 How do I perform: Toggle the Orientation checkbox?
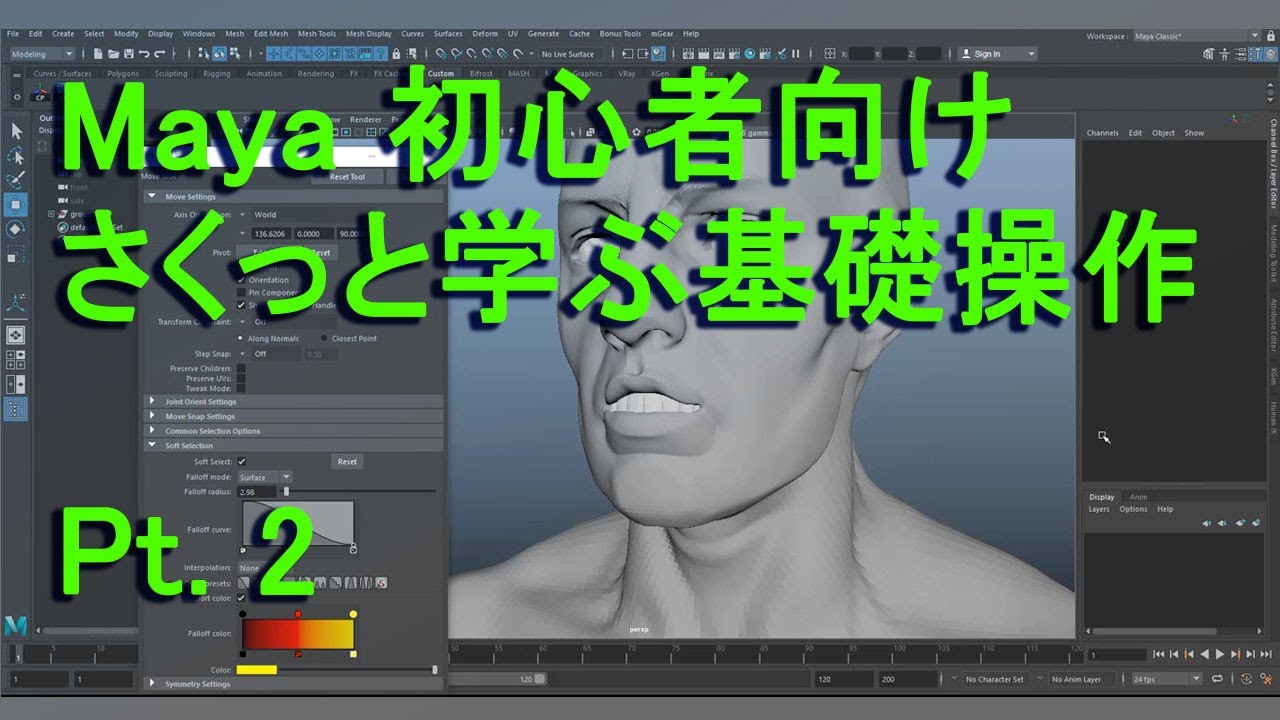(x=241, y=280)
